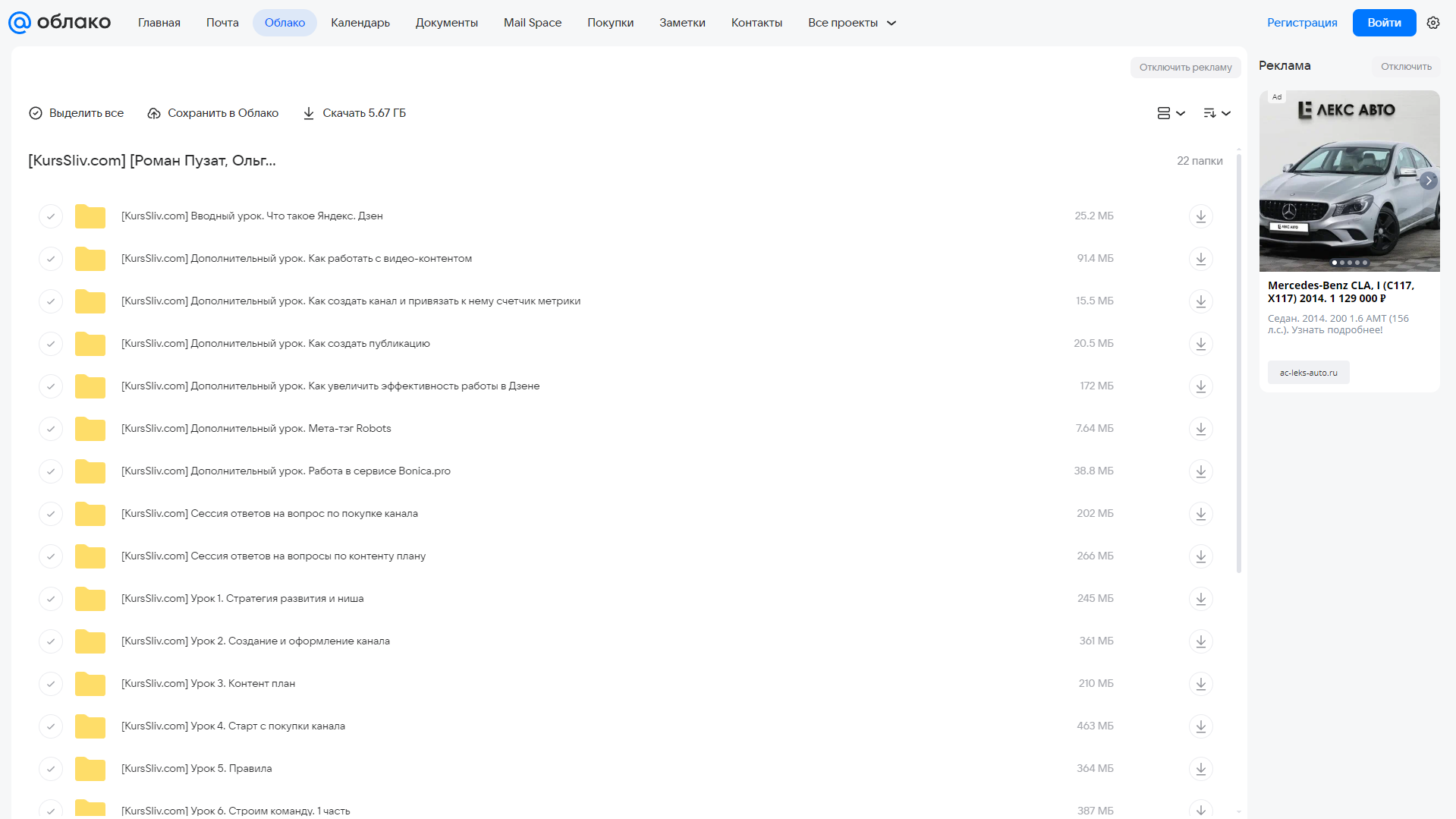The width and height of the screenshot is (1456, 819).
Task: Open the settings gear in the top bar
Action: point(1432,23)
